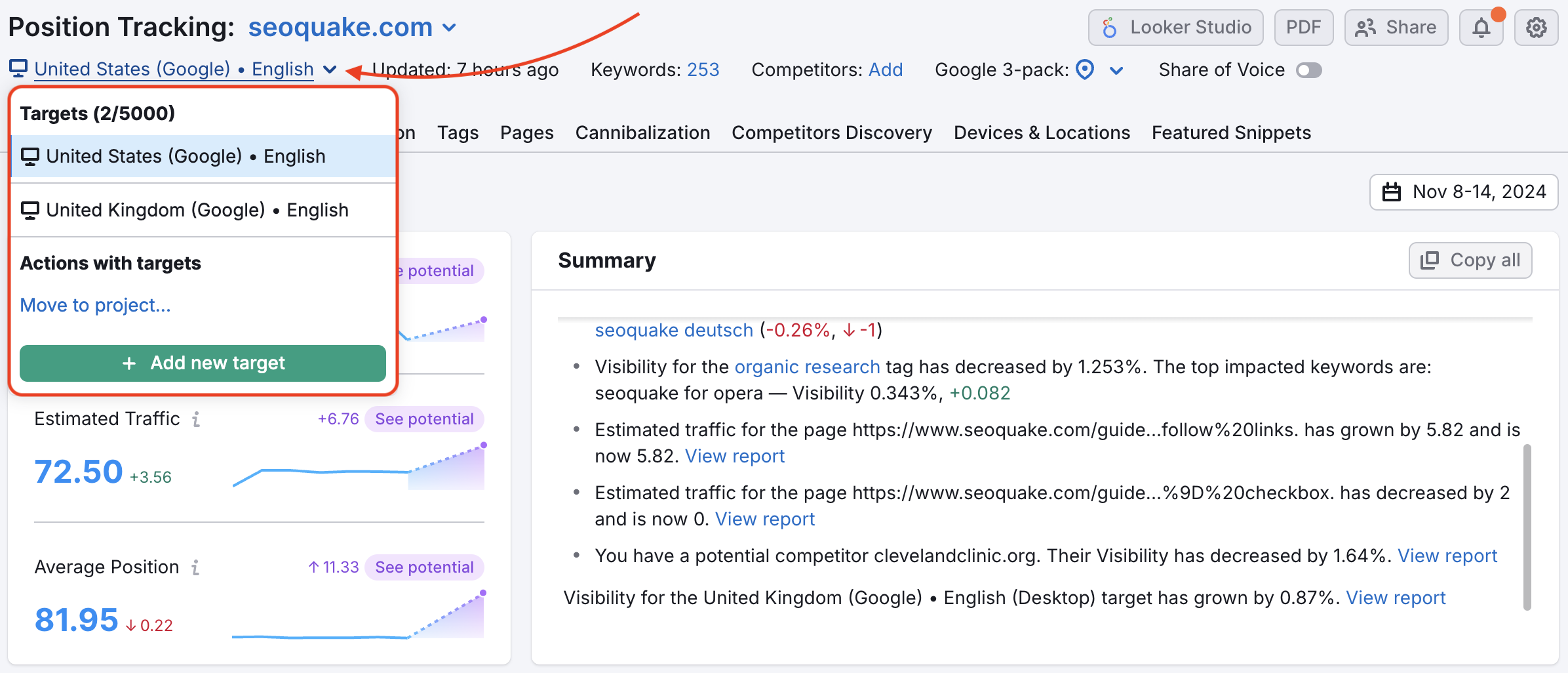Click the organic research tag link
Screen dimensions: 1568x673
(807, 367)
